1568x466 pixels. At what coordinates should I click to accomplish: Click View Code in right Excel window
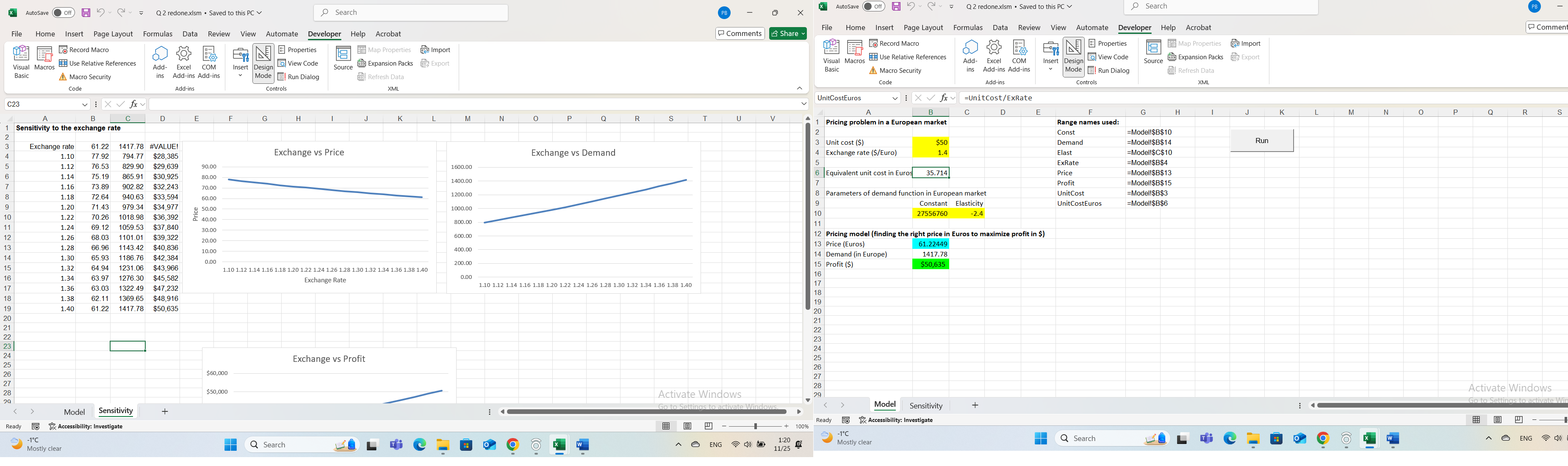point(1108,57)
